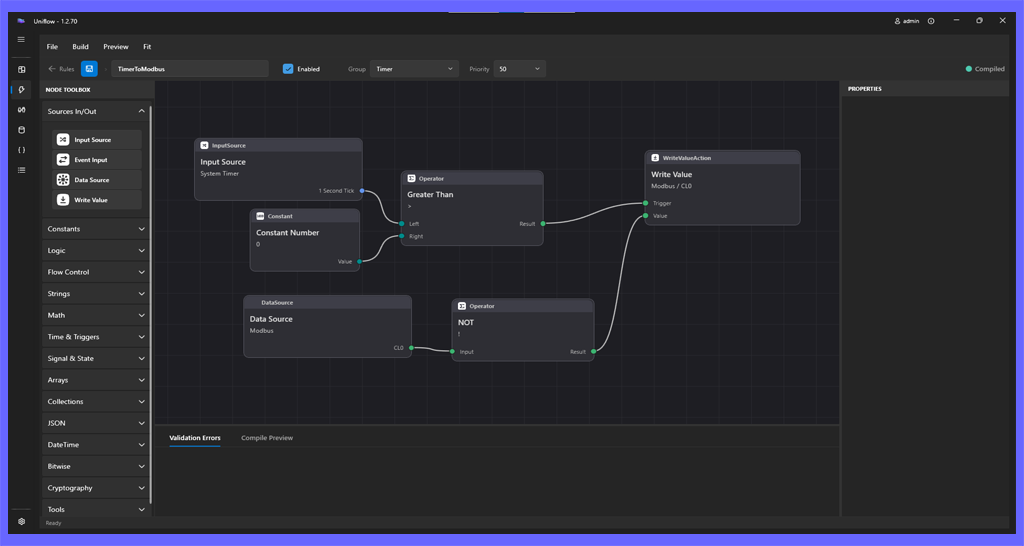The height and width of the screenshot is (546, 1024).
Task: Click the Write Value node Value port
Action: tap(645, 216)
